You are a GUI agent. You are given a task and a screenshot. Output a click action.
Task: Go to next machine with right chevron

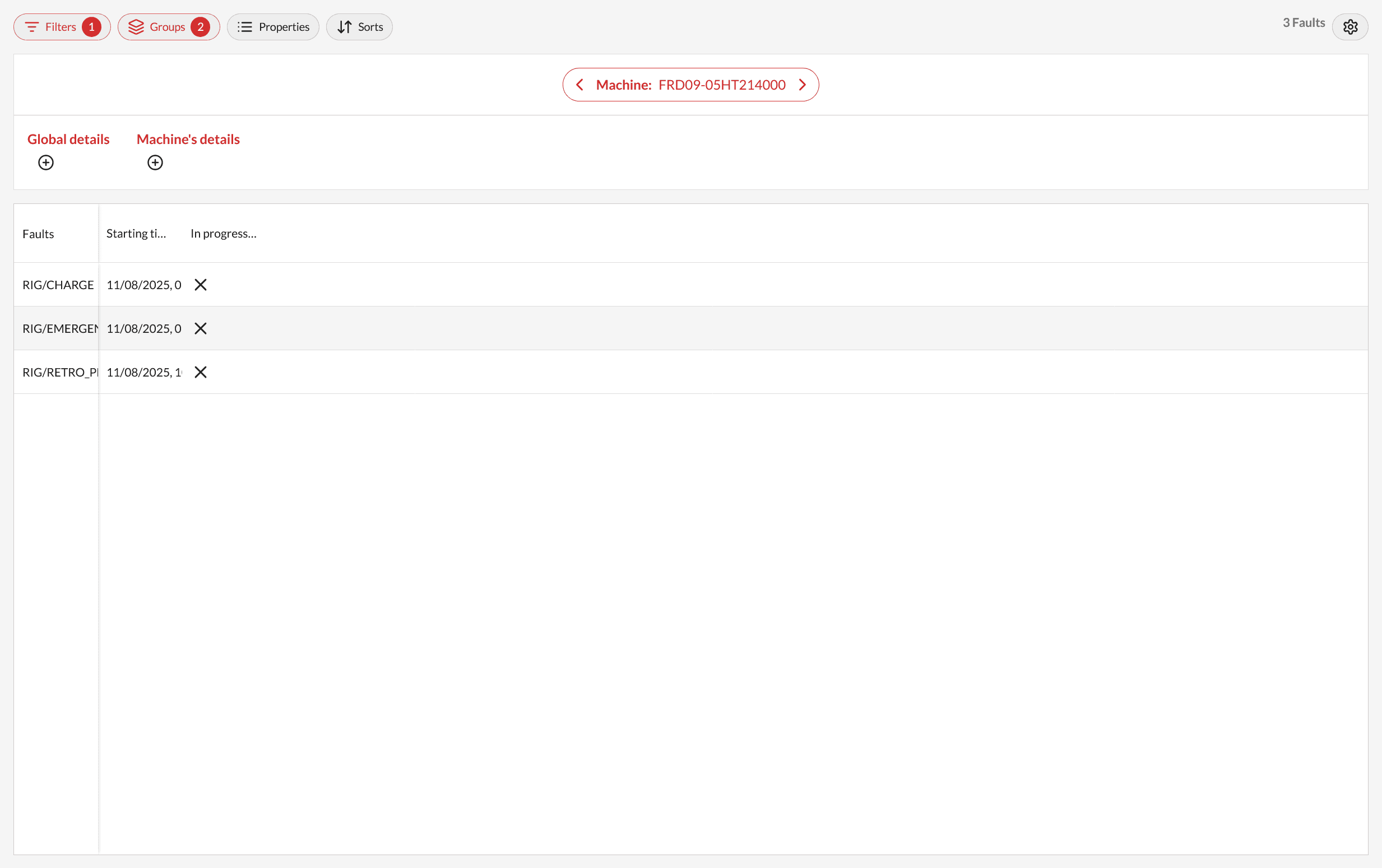802,85
